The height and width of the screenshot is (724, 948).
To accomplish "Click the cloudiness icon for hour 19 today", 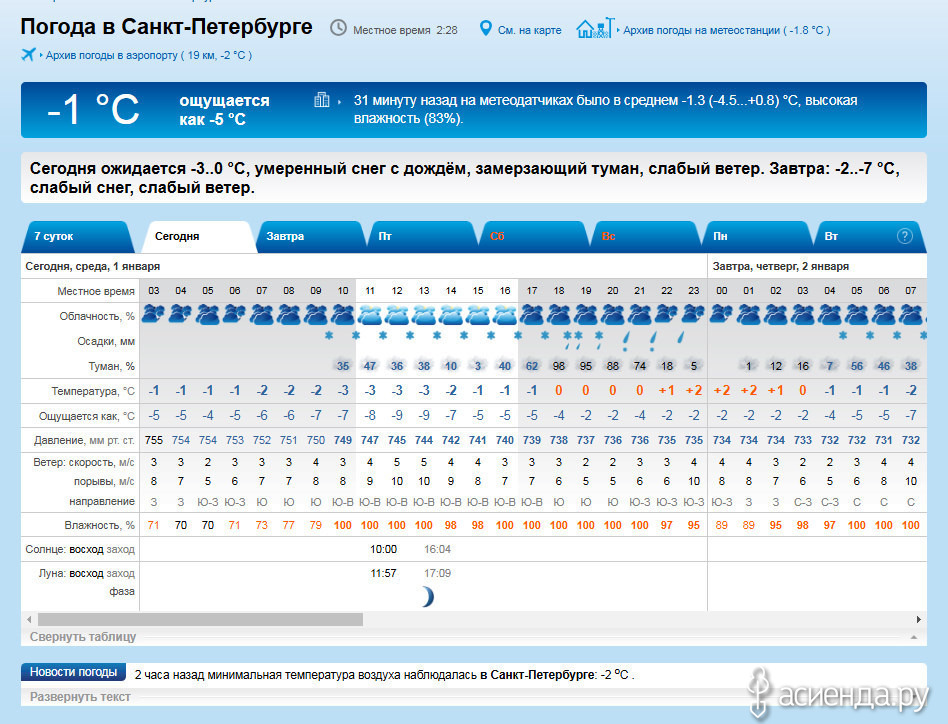I will [x=586, y=315].
